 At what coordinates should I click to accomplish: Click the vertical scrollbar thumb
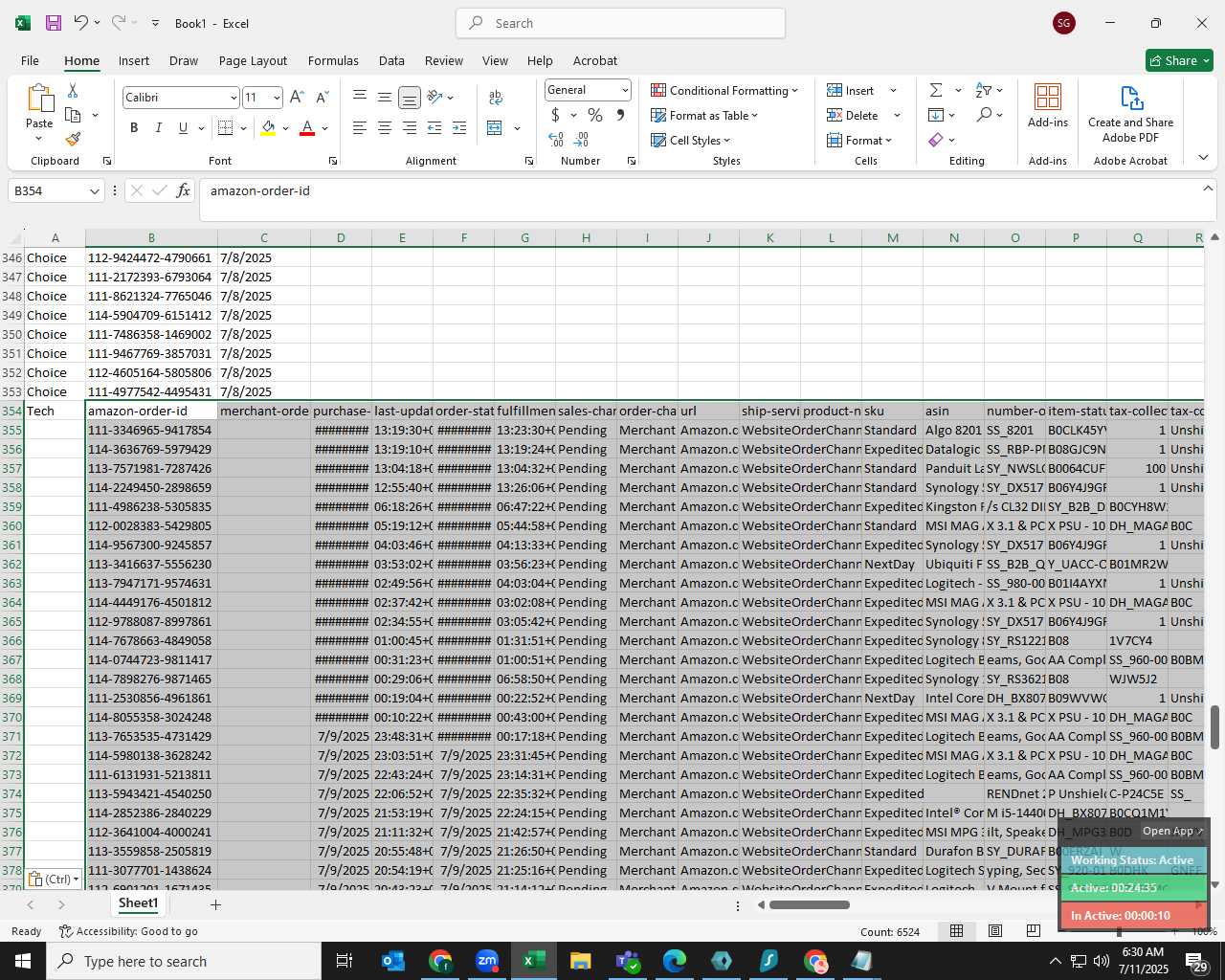click(x=1214, y=727)
